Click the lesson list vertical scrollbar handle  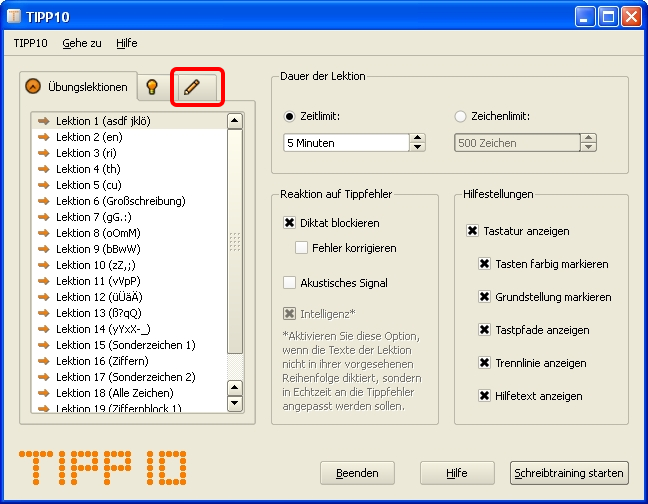click(x=235, y=241)
